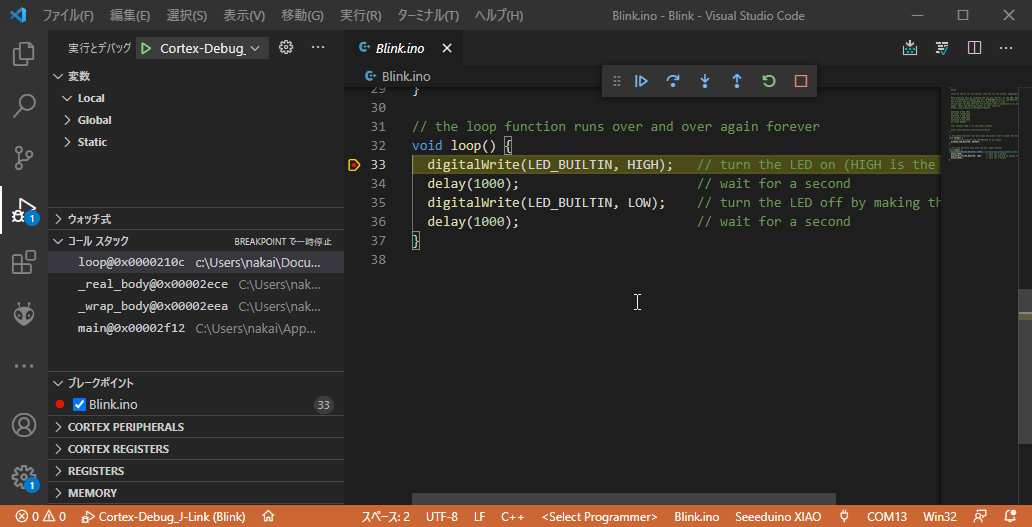Image resolution: width=1032 pixels, height=527 pixels.
Task: Continue execution in the debug toolbar
Action: pos(641,81)
